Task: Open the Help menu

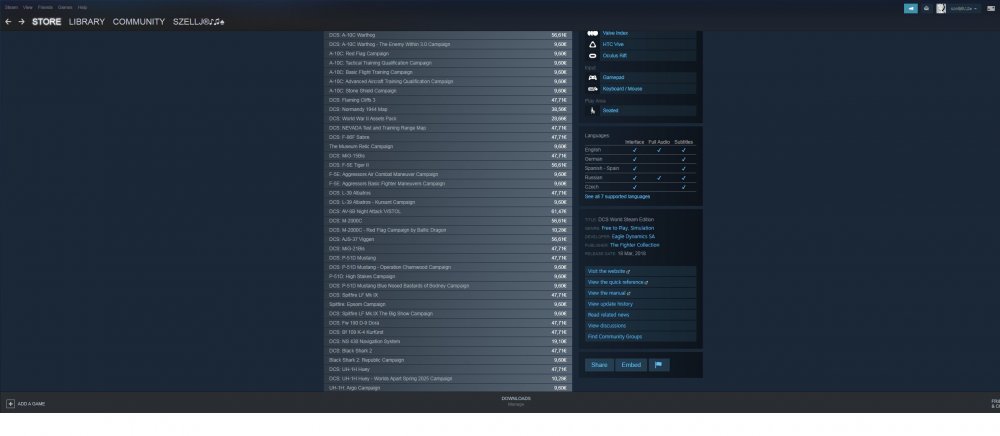Action: point(82,8)
